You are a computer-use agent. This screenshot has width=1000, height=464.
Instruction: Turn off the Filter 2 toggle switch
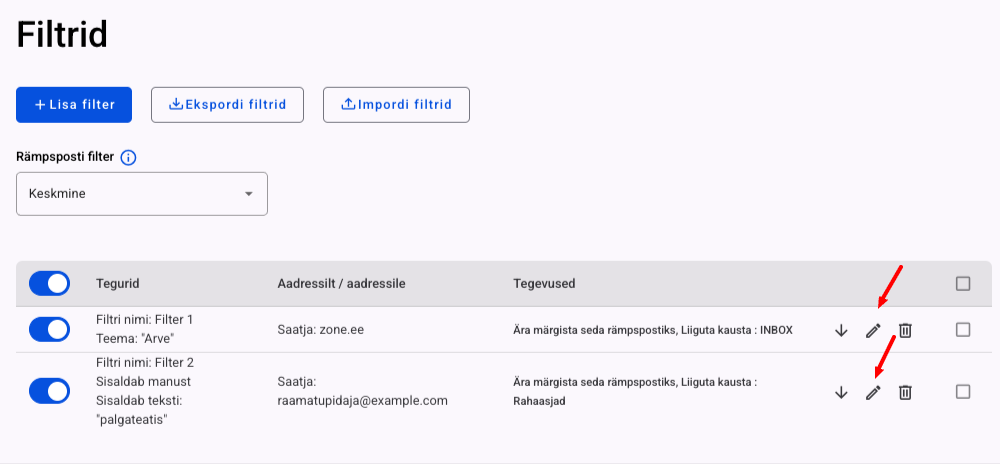coord(50,391)
